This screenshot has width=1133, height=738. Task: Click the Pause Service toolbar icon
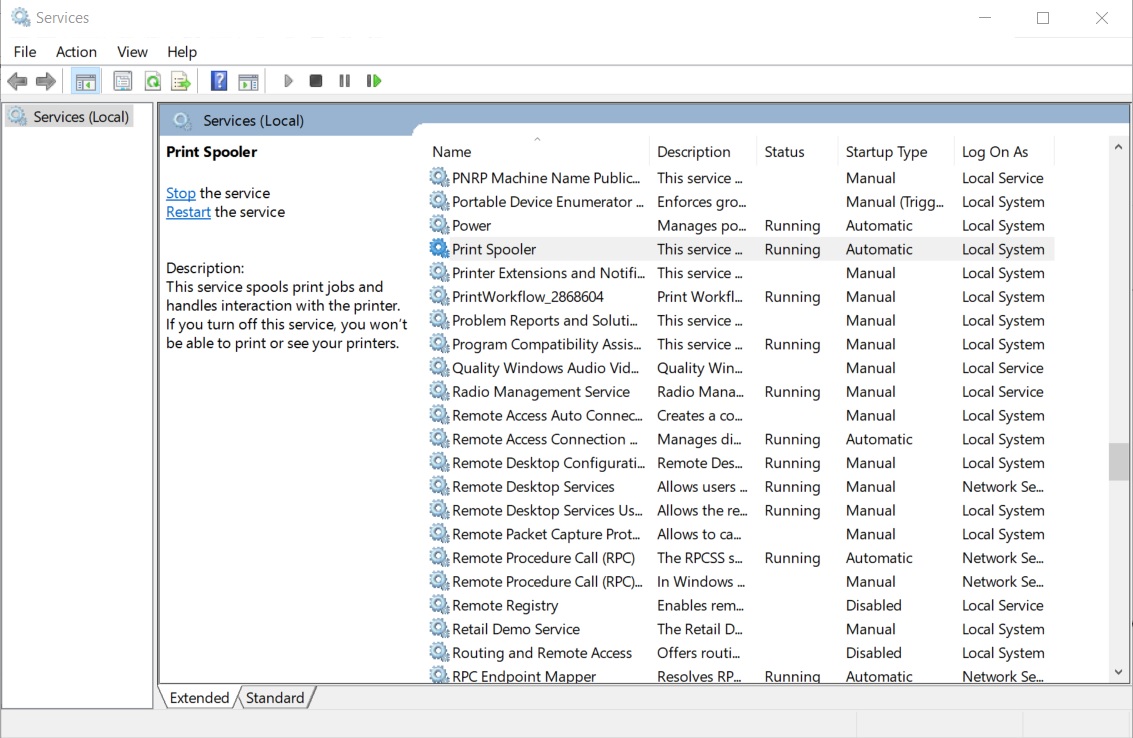click(x=345, y=81)
